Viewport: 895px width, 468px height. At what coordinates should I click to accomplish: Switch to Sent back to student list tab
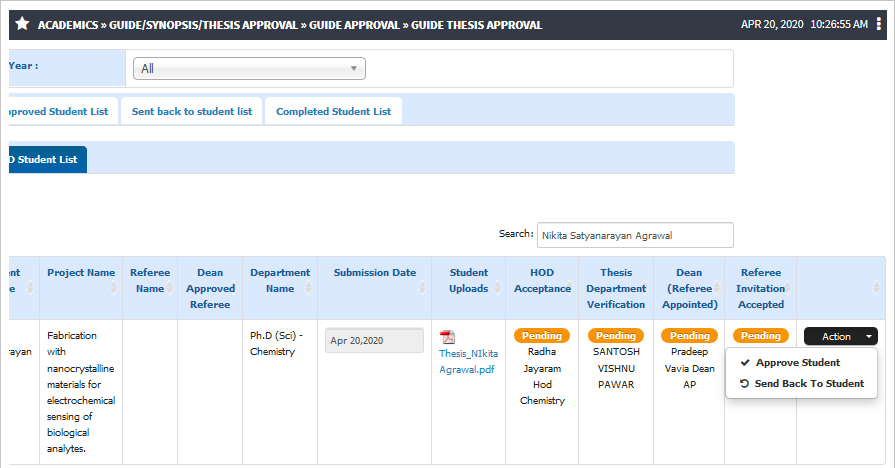(192, 111)
